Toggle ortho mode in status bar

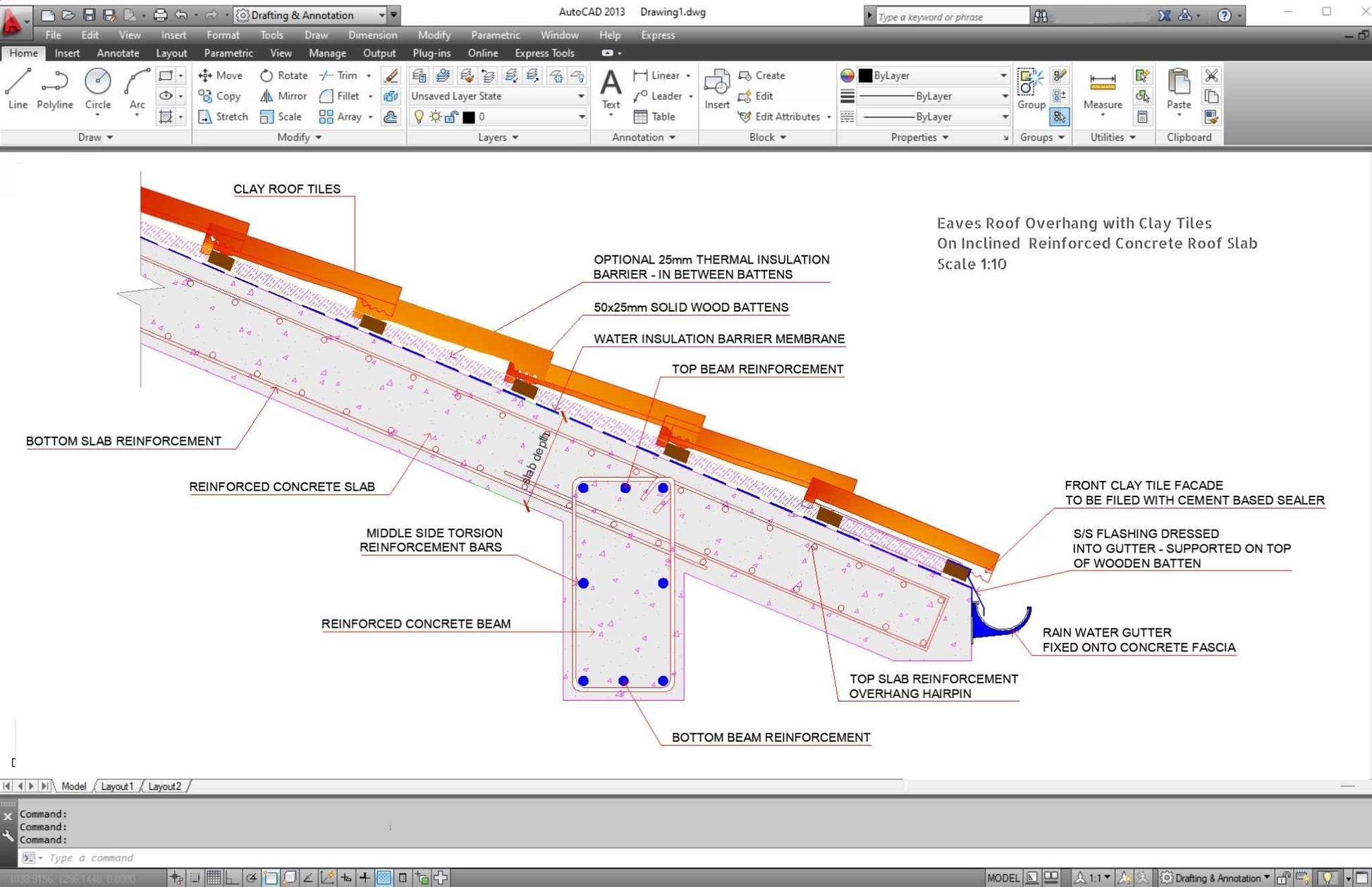click(232, 878)
